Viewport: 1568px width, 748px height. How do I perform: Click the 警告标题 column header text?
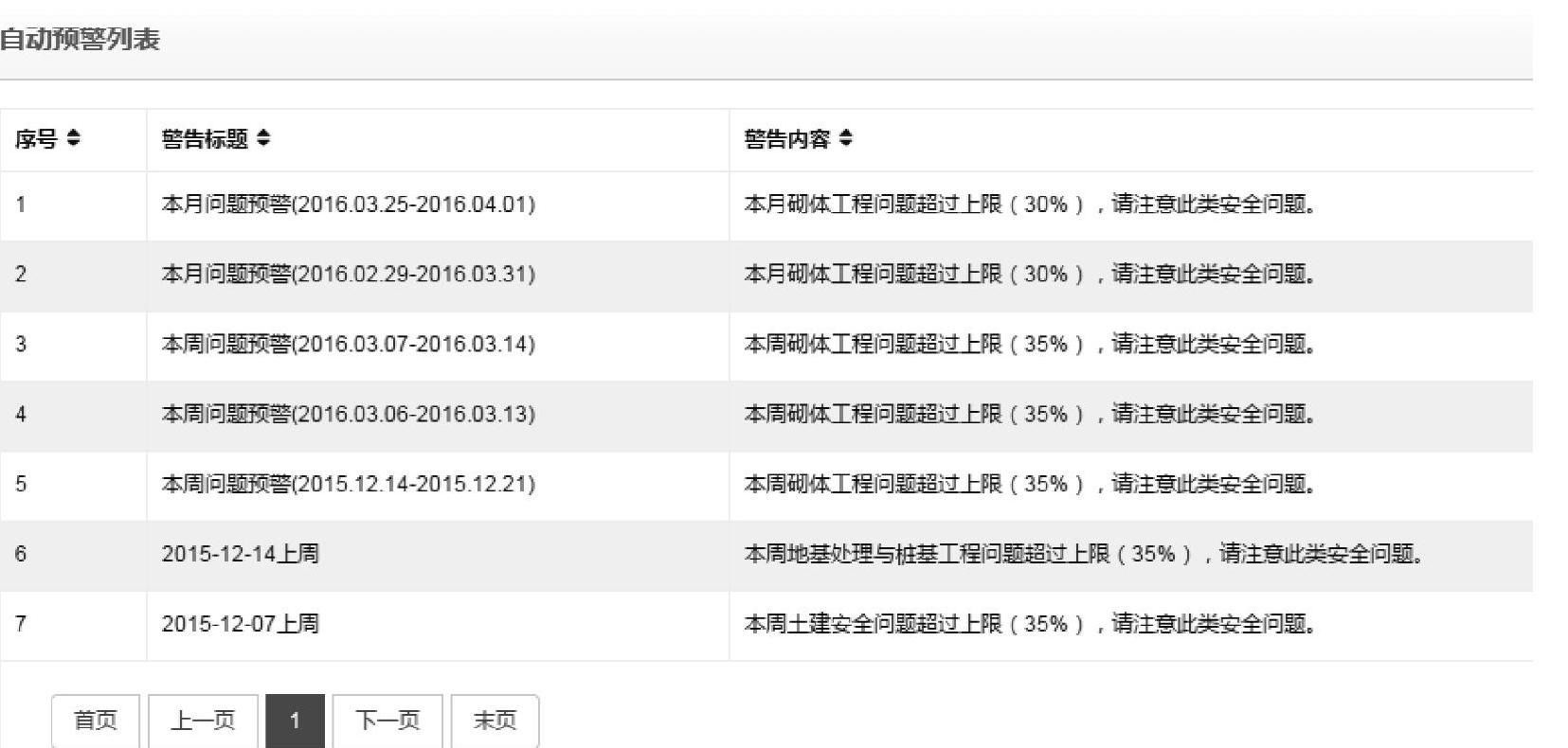point(205,139)
